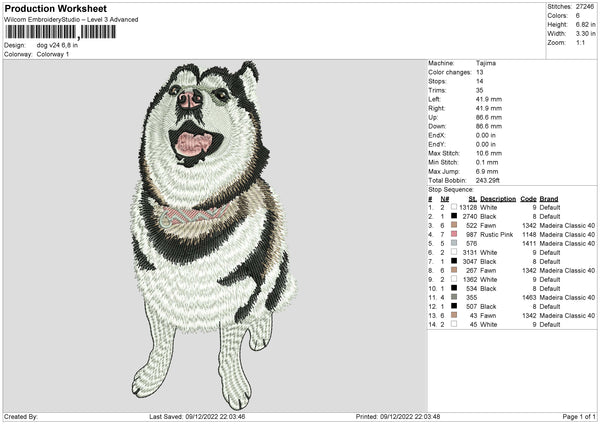Screen dimensions: 600x424
Task: Click the 'Left:' 41.9 mm value
Action: 489,99
